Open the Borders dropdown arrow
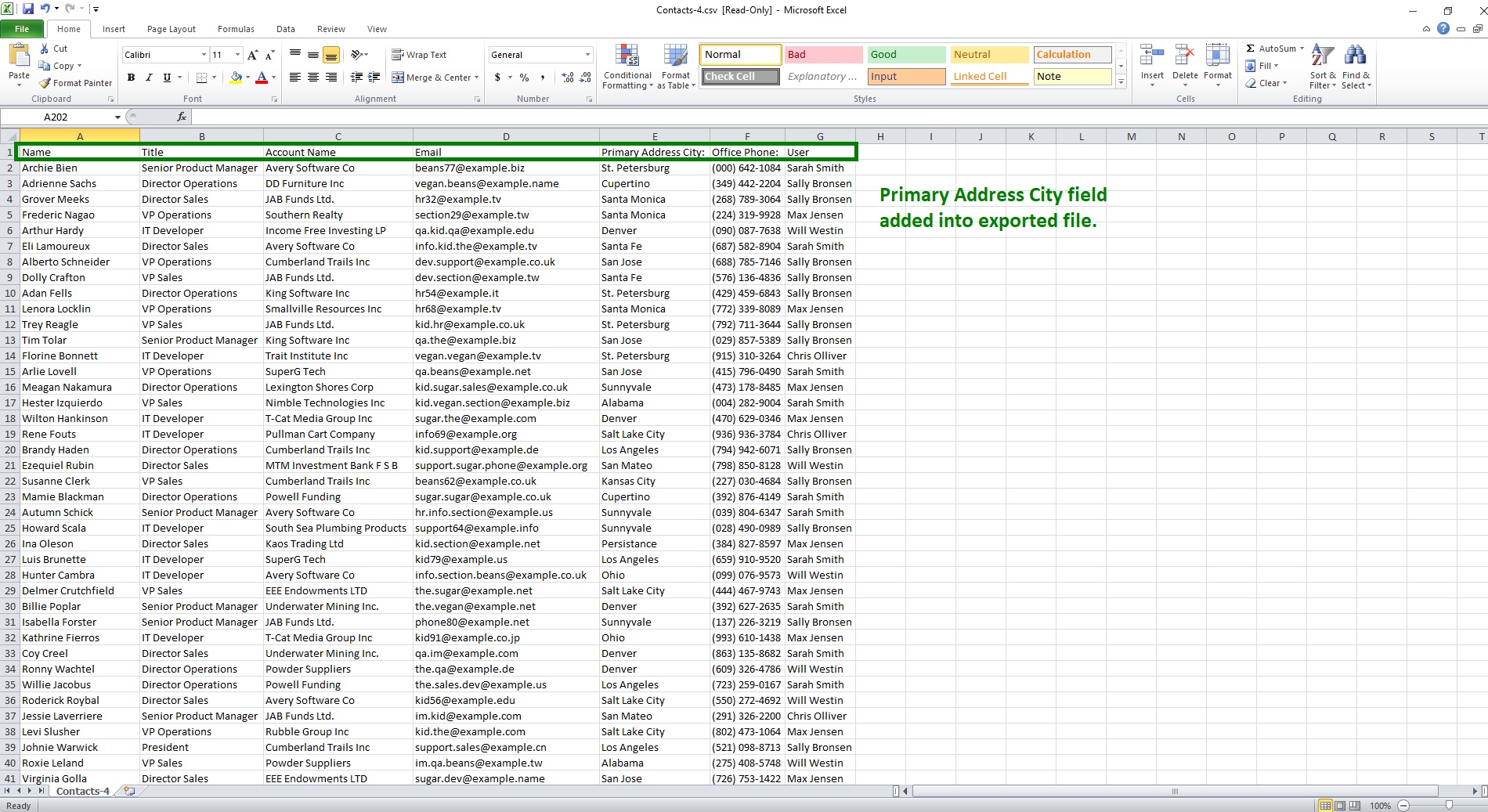This screenshot has width=1488, height=812. click(215, 78)
